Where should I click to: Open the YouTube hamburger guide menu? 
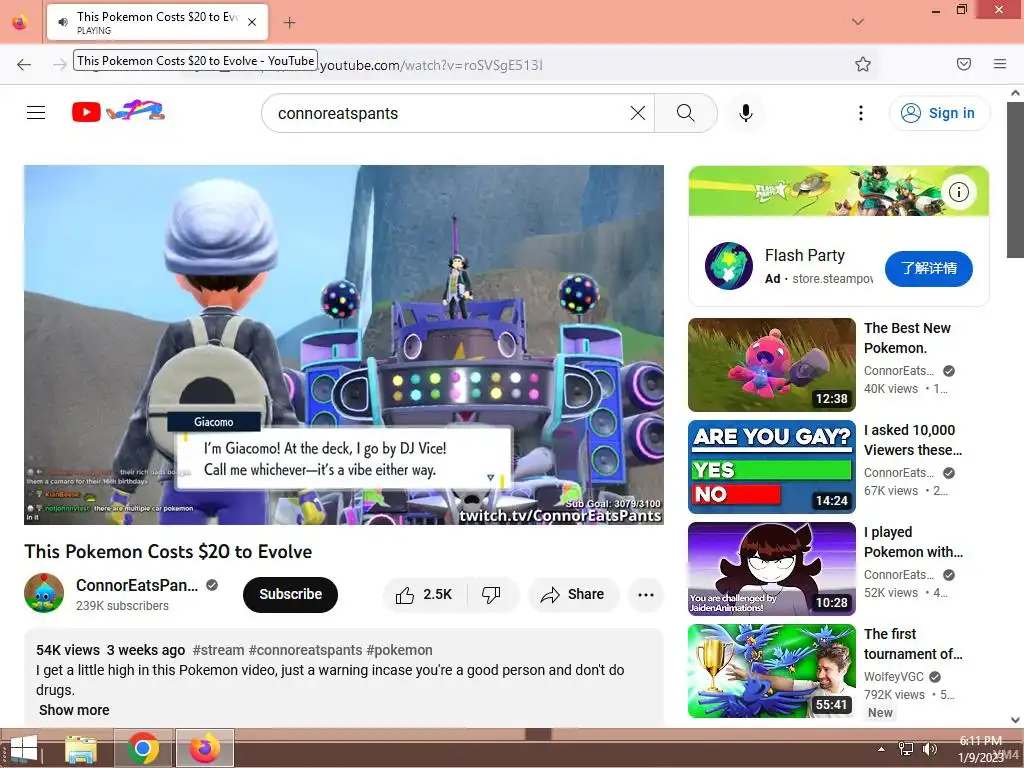[36, 113]
